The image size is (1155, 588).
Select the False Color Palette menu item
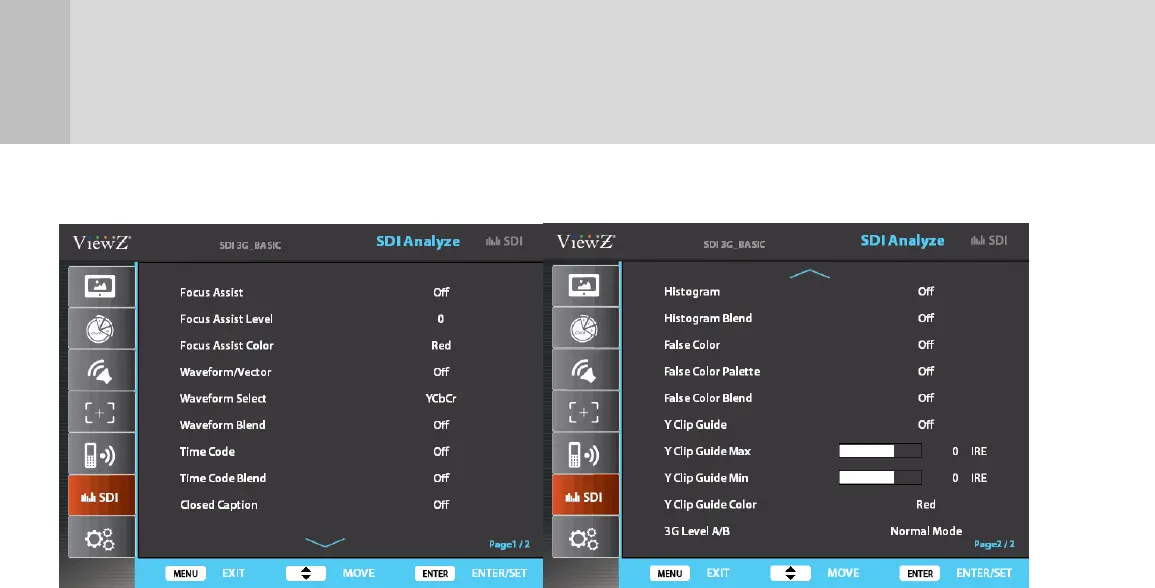pos(712,372)
